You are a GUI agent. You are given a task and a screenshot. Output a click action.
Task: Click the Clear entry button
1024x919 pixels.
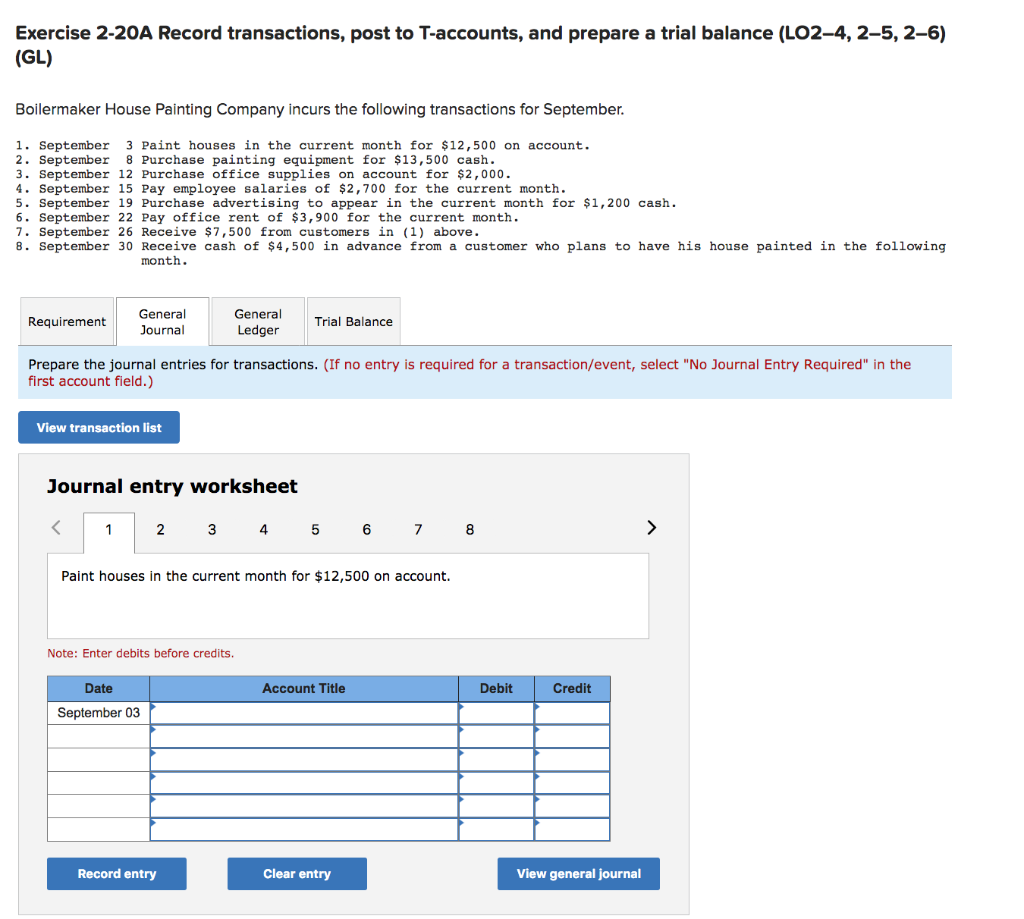pos(296,873)
